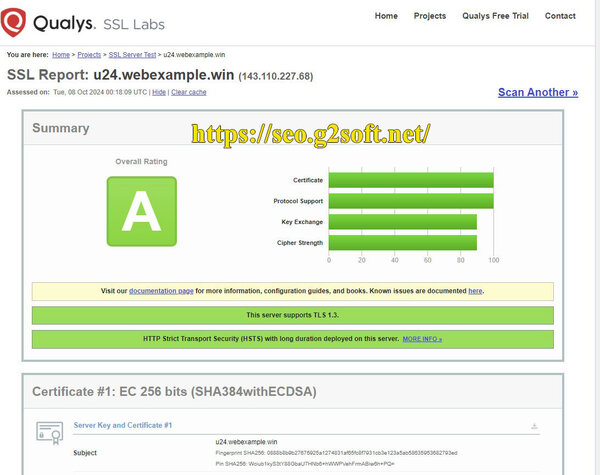Open the Projects navigation menu item
The width and height of the screenshot is (600, 475).
(x=430, y=16)
